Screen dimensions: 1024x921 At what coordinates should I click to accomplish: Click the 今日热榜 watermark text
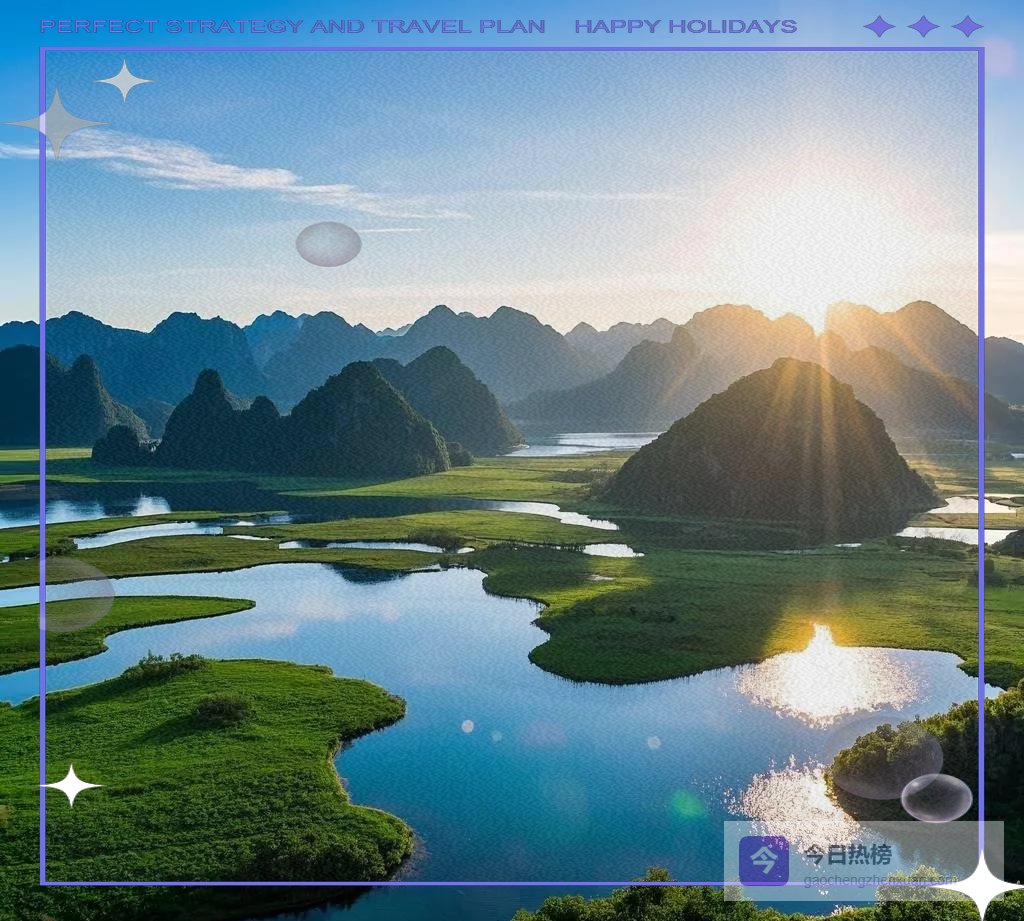(x=847, y=855)
